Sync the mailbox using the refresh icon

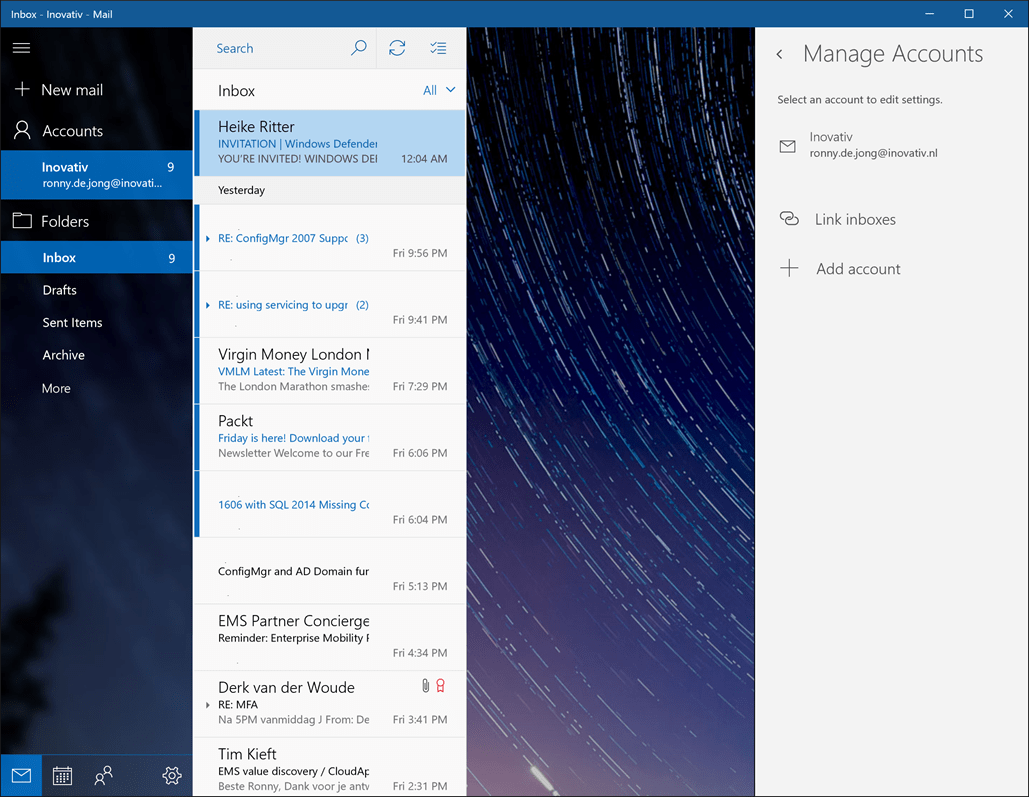click(397, 47)
